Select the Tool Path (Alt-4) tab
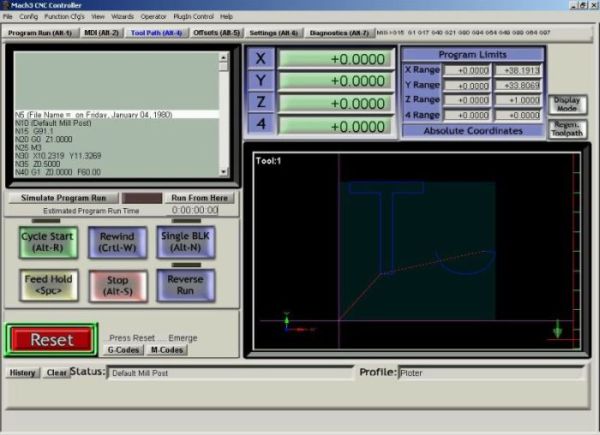This screenshot has height=435, width=600. 156,33
